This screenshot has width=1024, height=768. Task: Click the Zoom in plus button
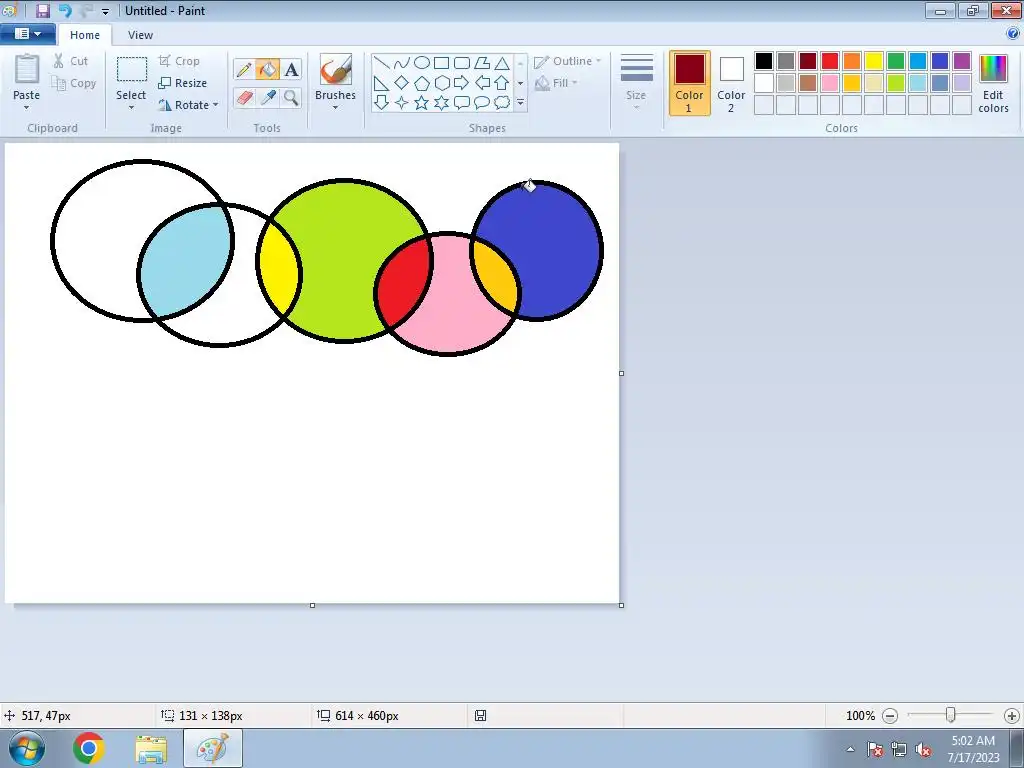point(1012,716)
